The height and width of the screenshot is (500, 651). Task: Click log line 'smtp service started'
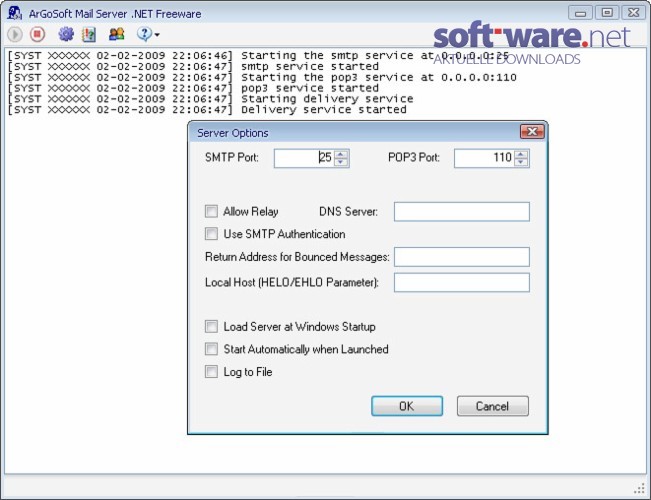click(x=193, y=66)
